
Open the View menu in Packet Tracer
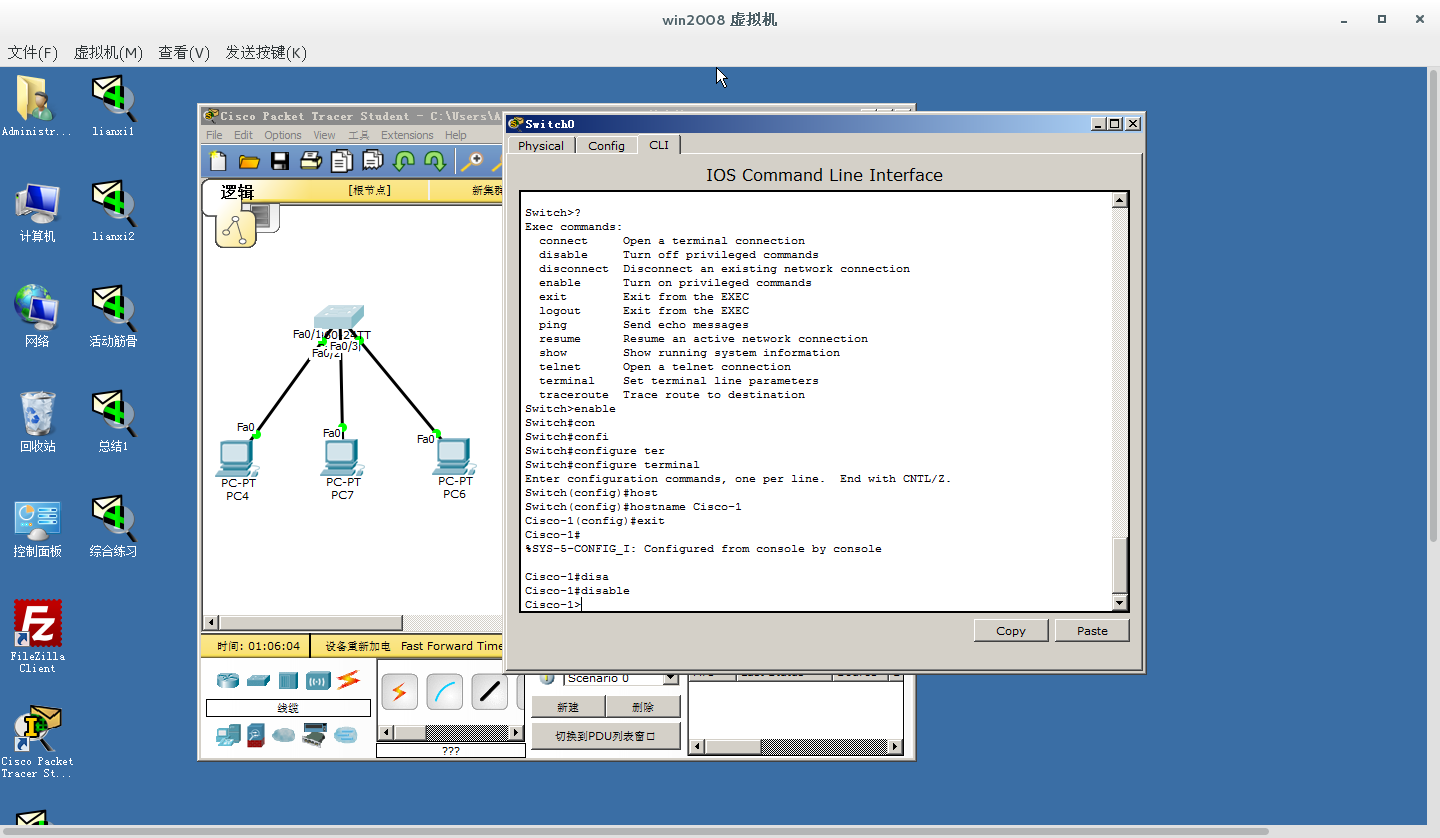(x=324, y=135)
